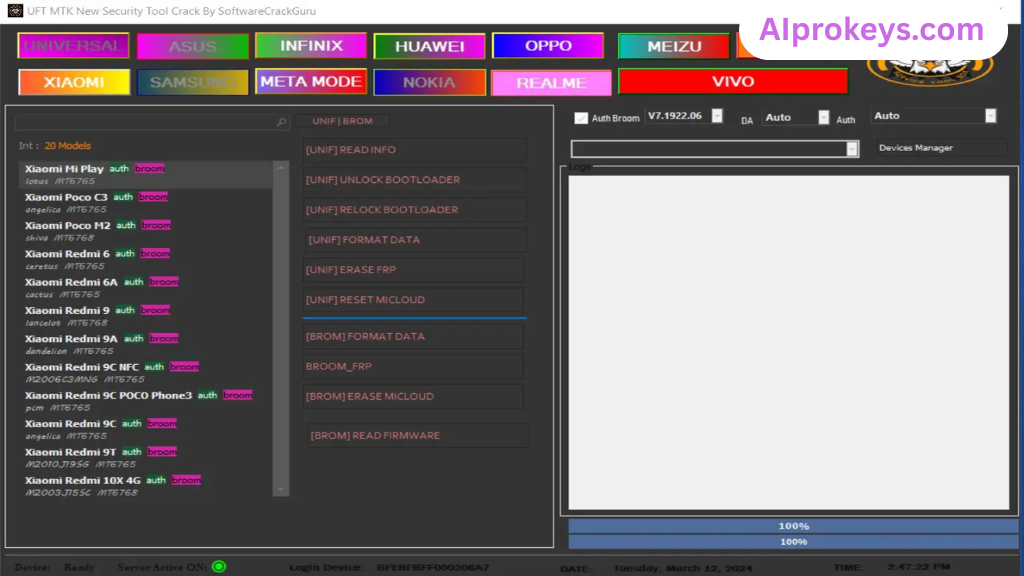Screen dimensions: 1024x576
Task: Switch to the MEIZU brand tab
Action: click(674, 46)
